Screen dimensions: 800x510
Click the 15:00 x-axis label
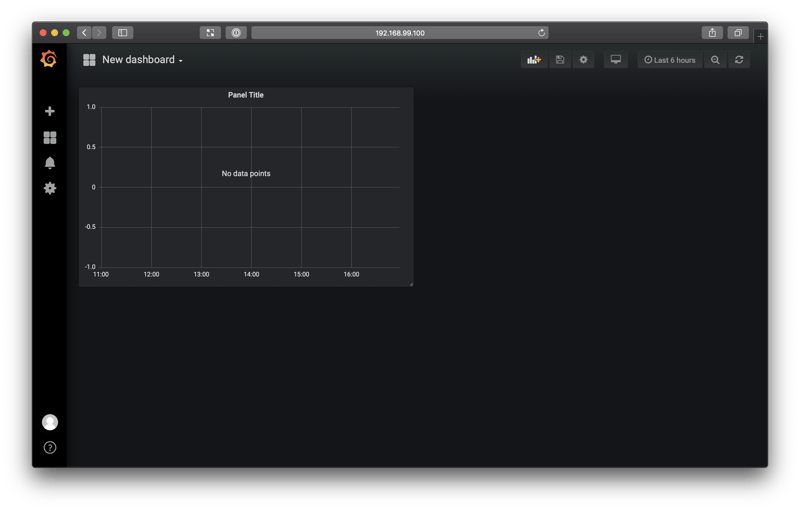(x=301, y=274)
